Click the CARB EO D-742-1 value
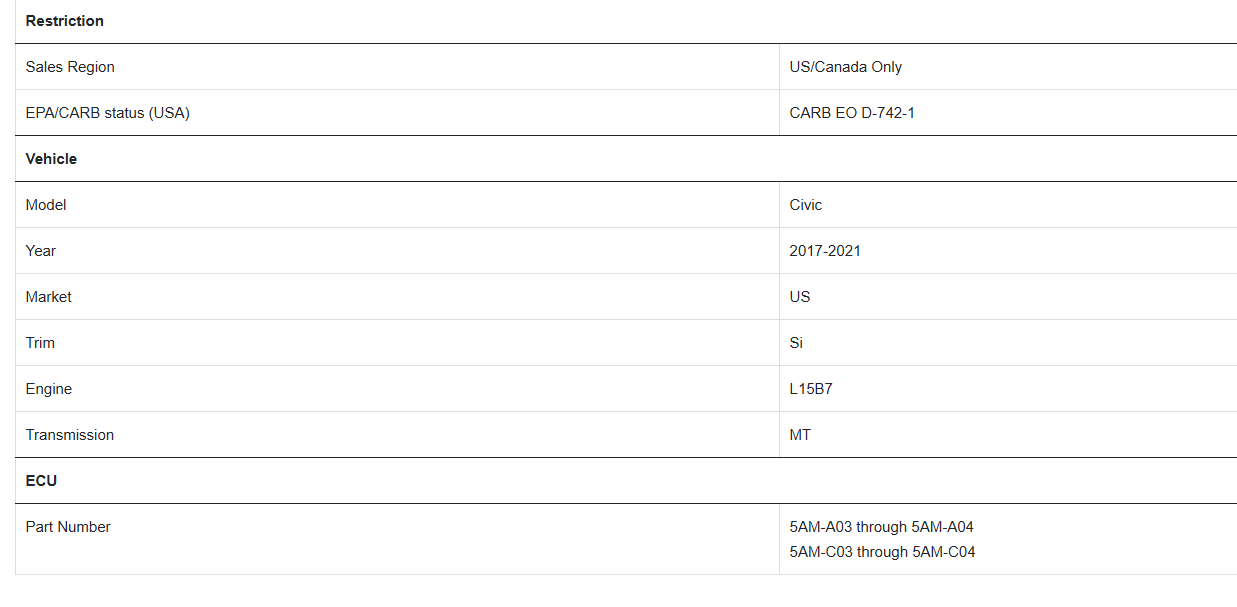Screen dimensions: 1237x607 point(852,113)
